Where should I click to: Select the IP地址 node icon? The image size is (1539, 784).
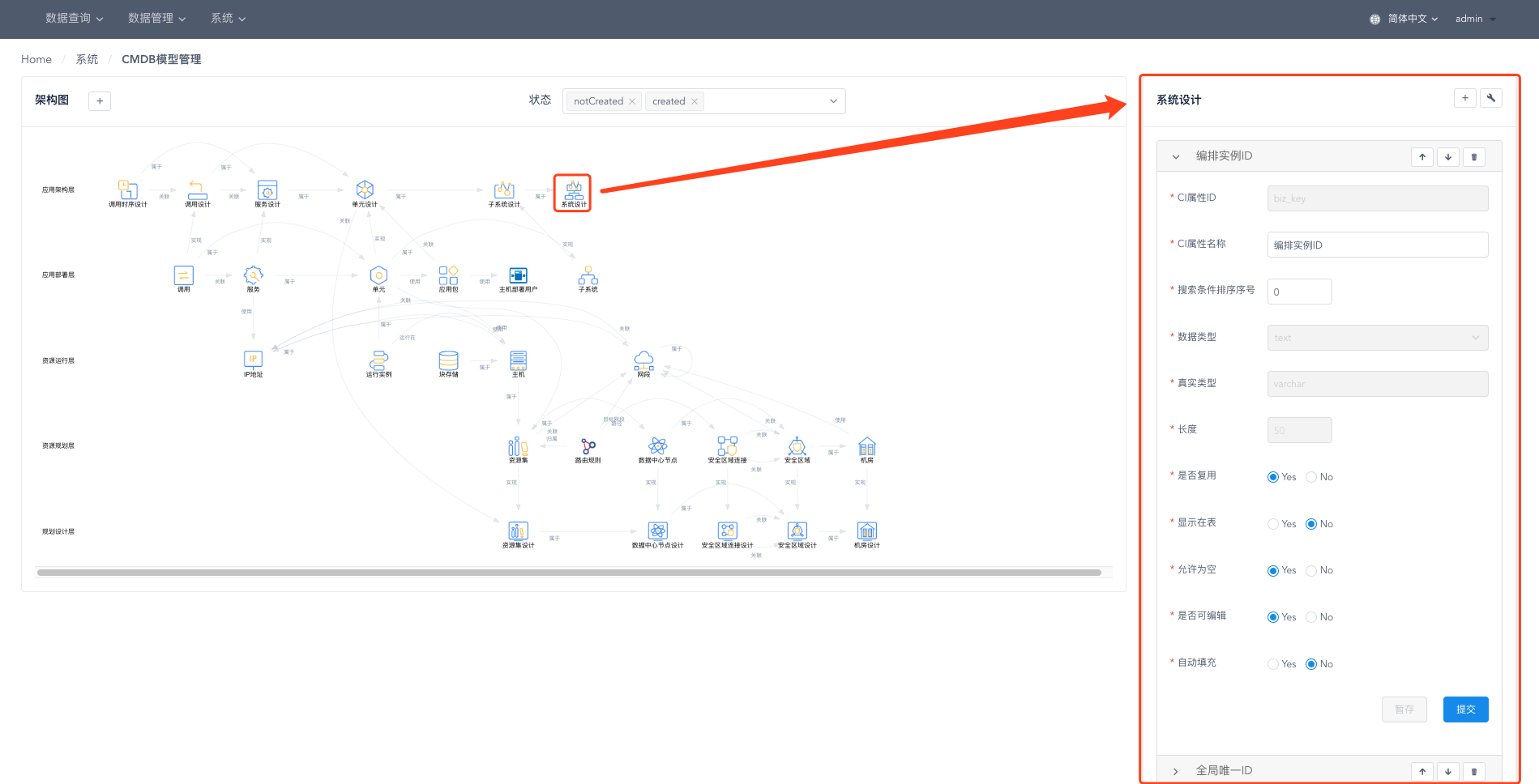coord(253,360)
